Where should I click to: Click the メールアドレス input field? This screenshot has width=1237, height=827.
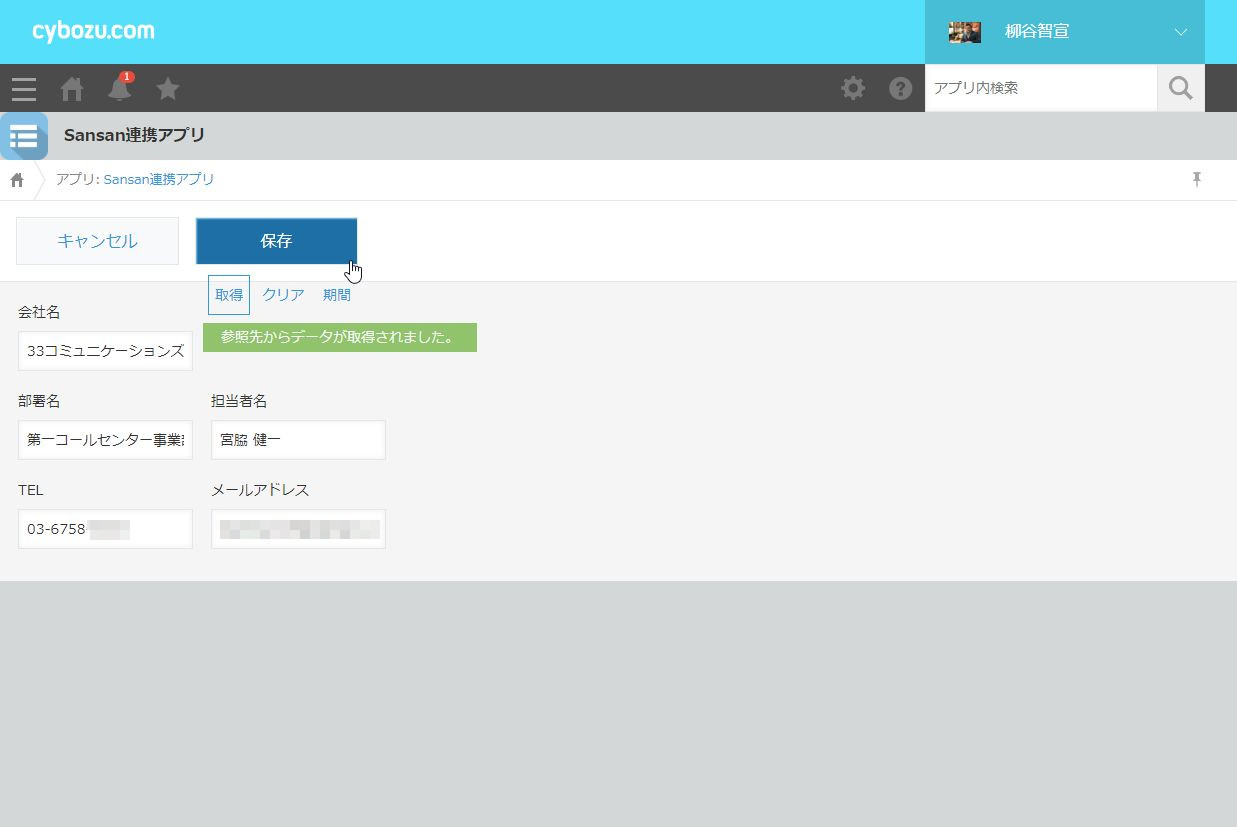[298, 529]
